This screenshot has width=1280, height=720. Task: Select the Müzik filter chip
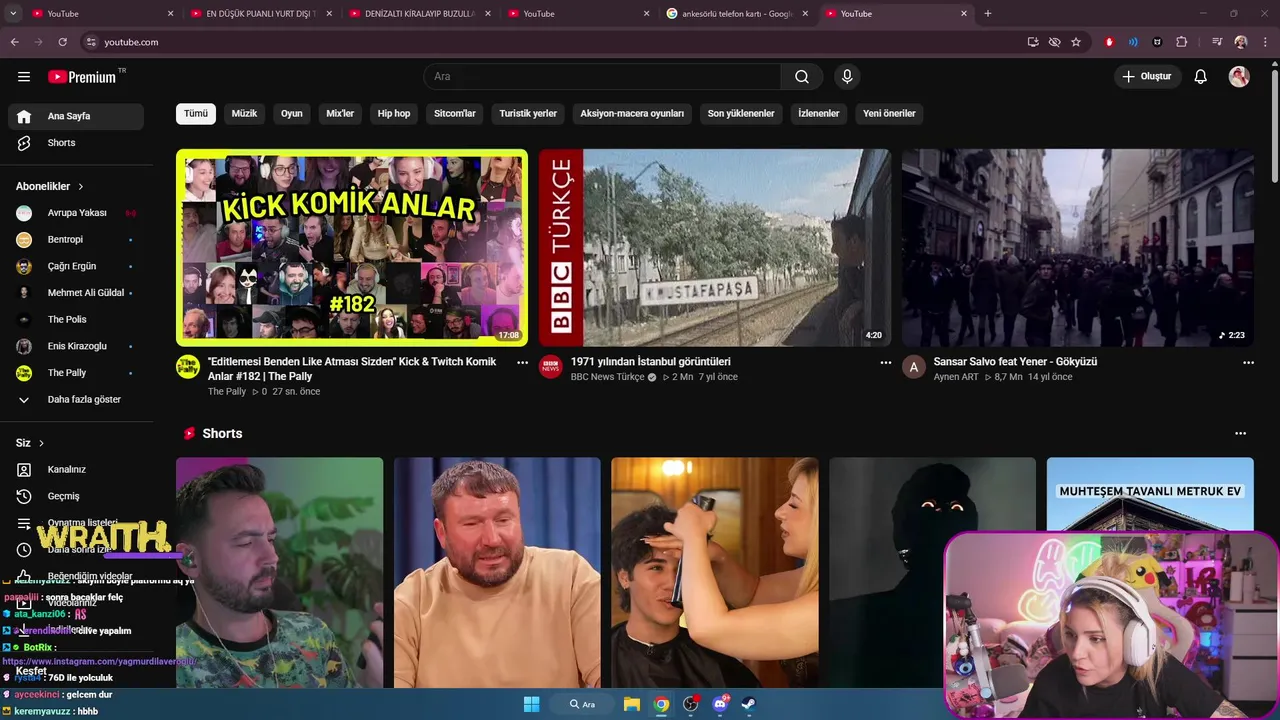244,114
